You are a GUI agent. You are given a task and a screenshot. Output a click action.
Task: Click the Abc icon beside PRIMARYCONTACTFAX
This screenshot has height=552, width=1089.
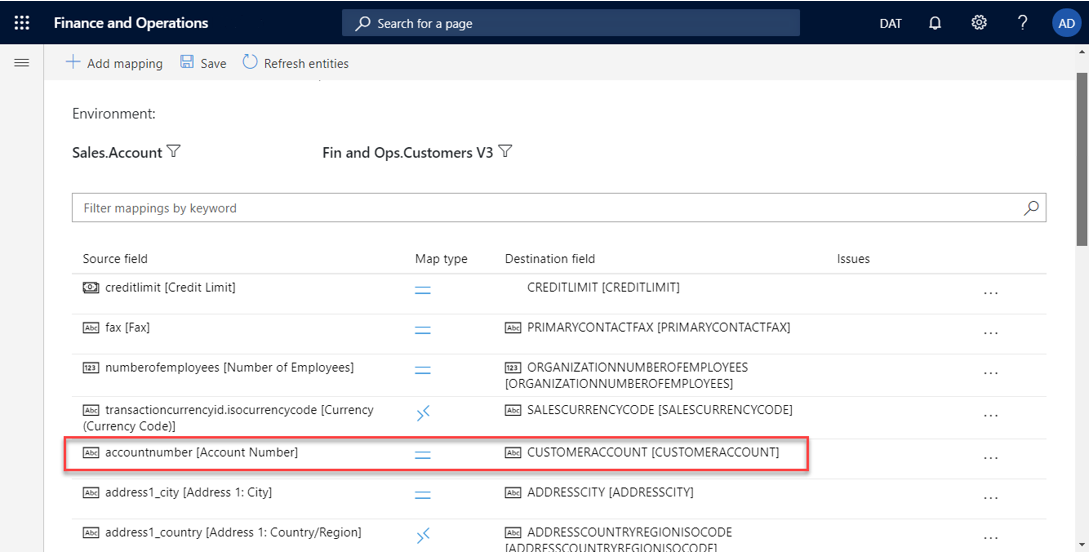point(513,328)
